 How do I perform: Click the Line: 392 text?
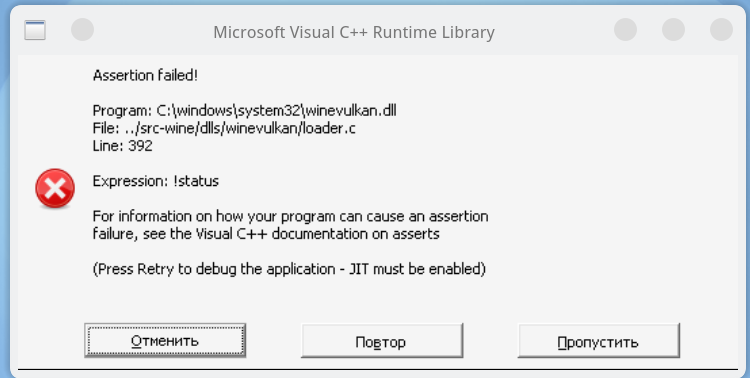pos(122,146)
